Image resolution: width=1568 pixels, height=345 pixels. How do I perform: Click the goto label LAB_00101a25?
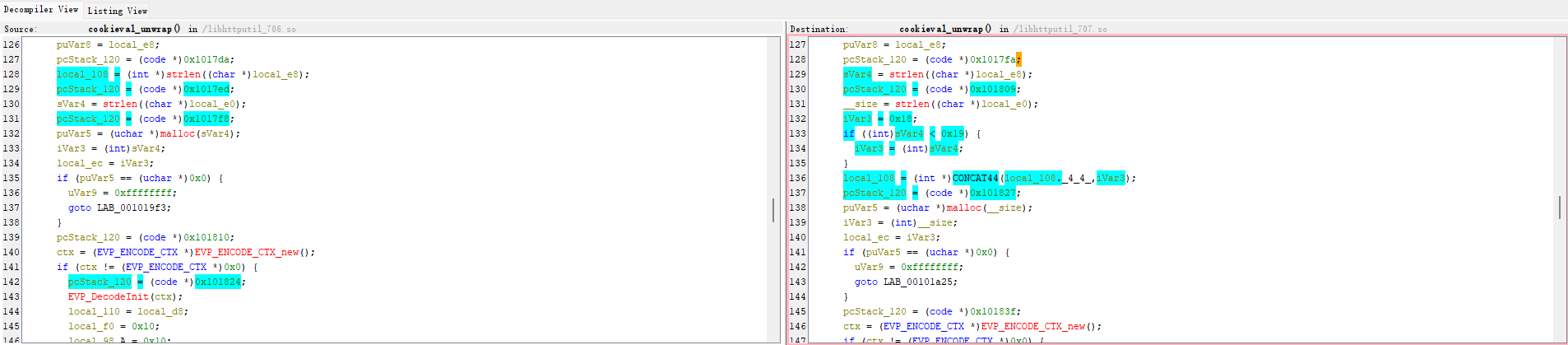921,282
